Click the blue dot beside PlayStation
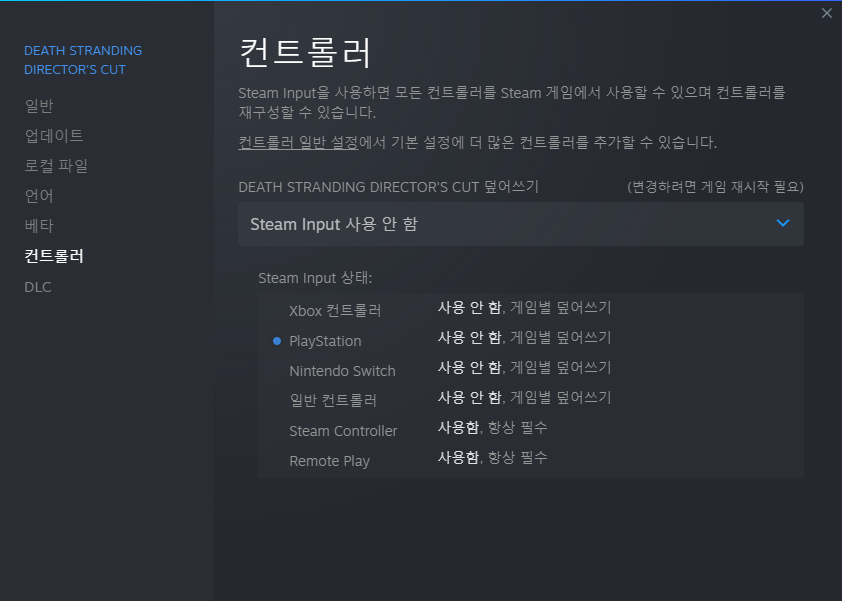 coord(276,341)
